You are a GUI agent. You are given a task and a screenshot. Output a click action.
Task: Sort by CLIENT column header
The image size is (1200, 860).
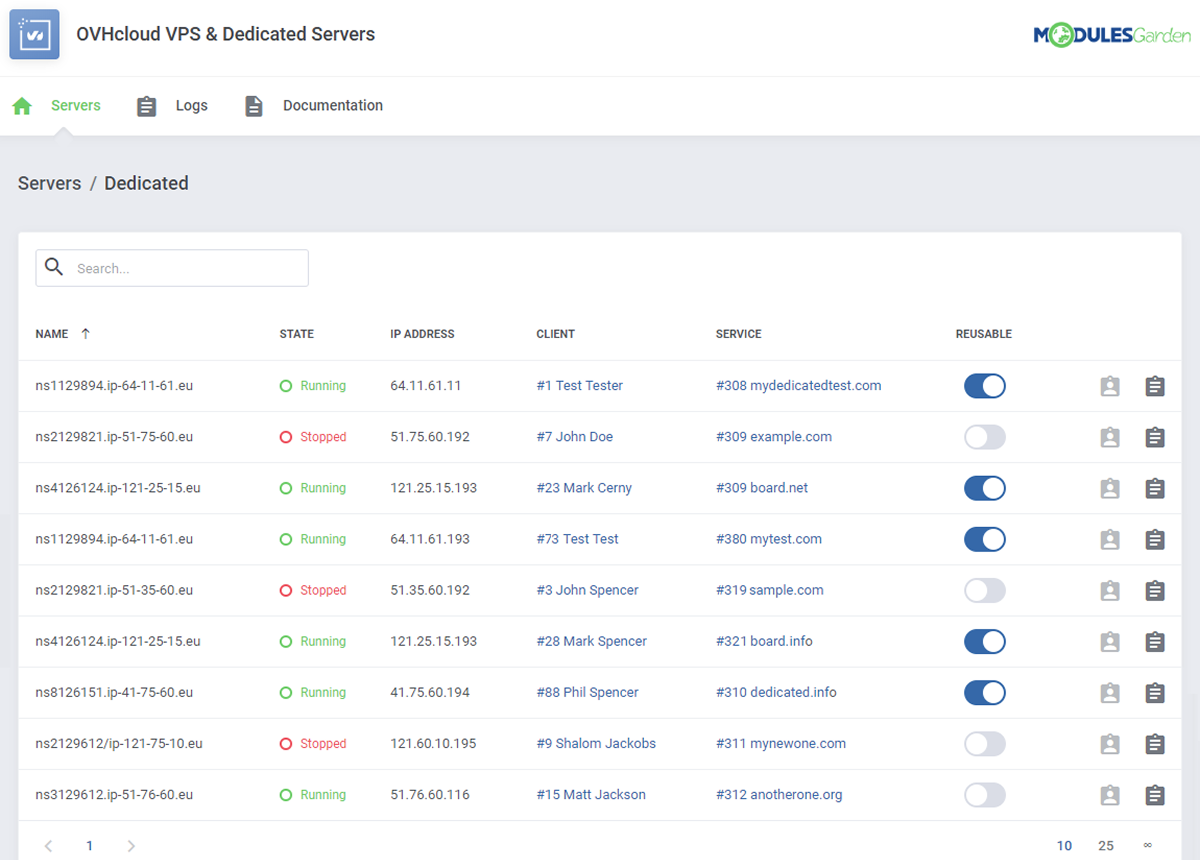(x=556, y=334)
